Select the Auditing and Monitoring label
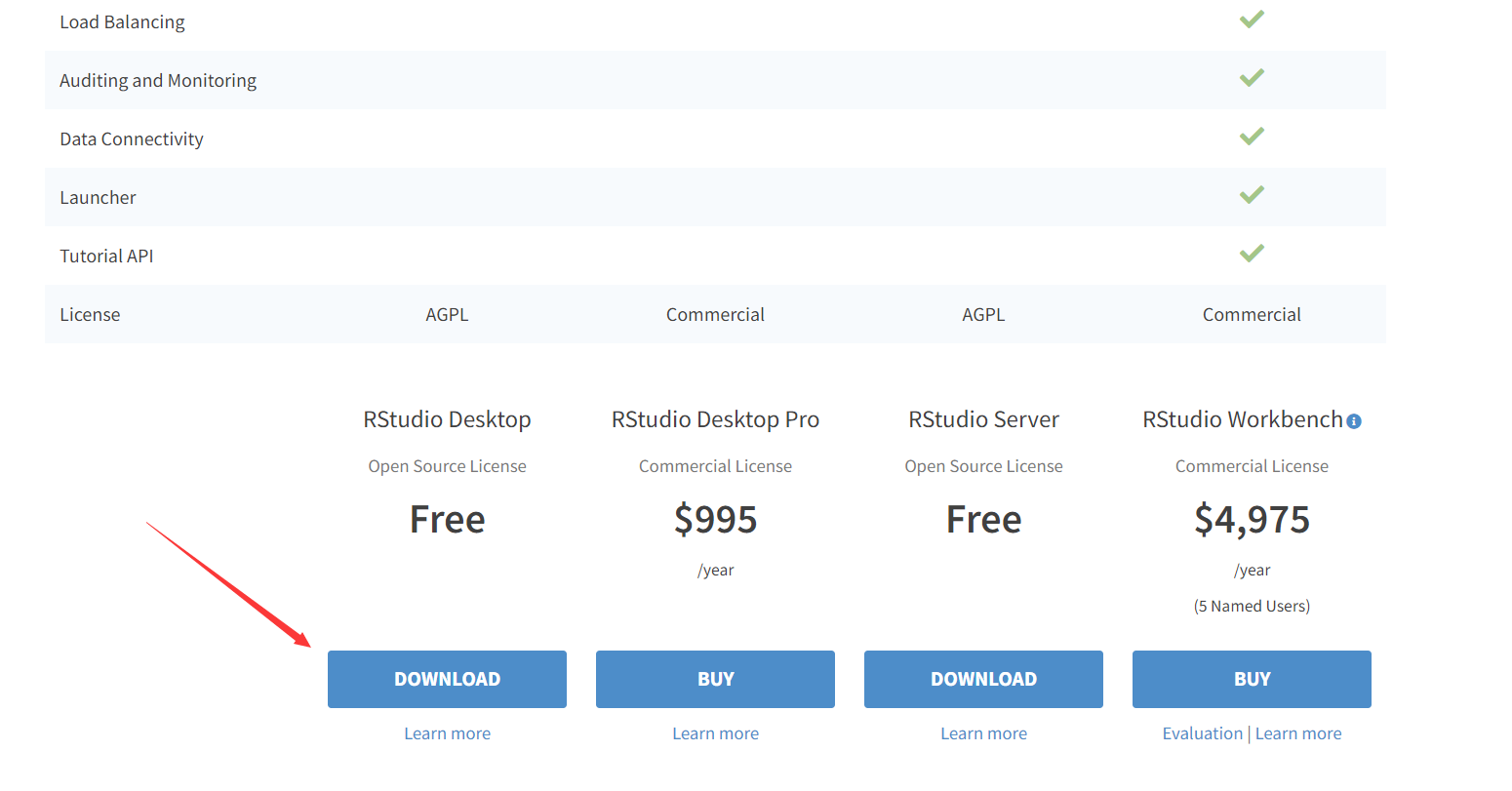This screenshot has height=791, width=1512. coord(158,80)
